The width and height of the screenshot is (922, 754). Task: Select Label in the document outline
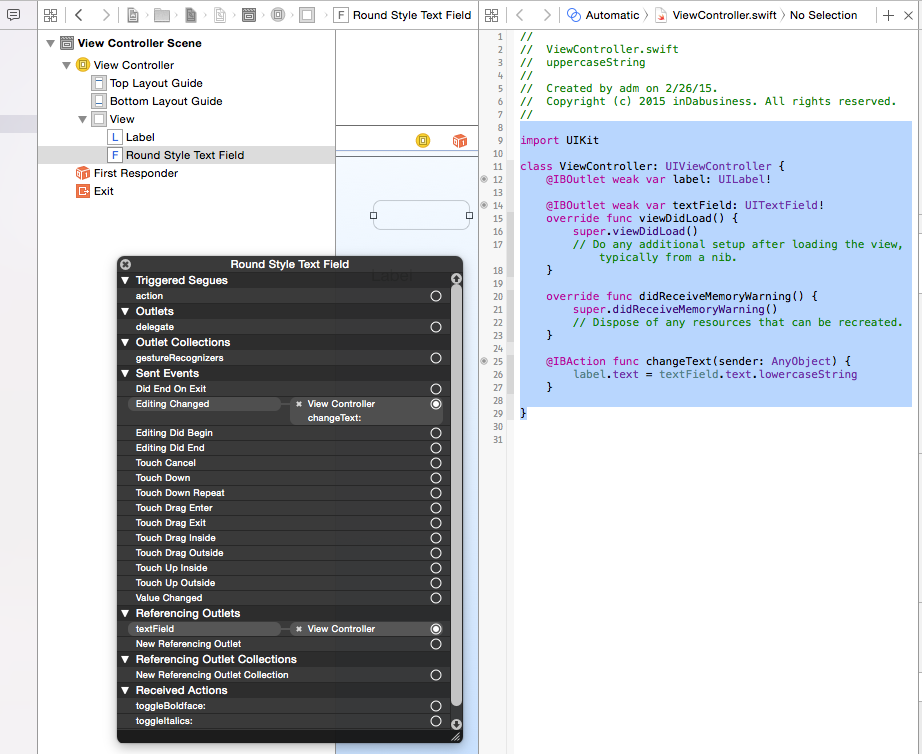point(139,137)
